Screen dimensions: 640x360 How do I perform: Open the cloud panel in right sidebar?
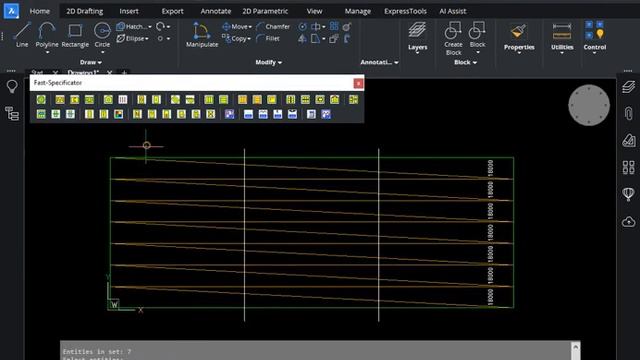coord(629,222)
